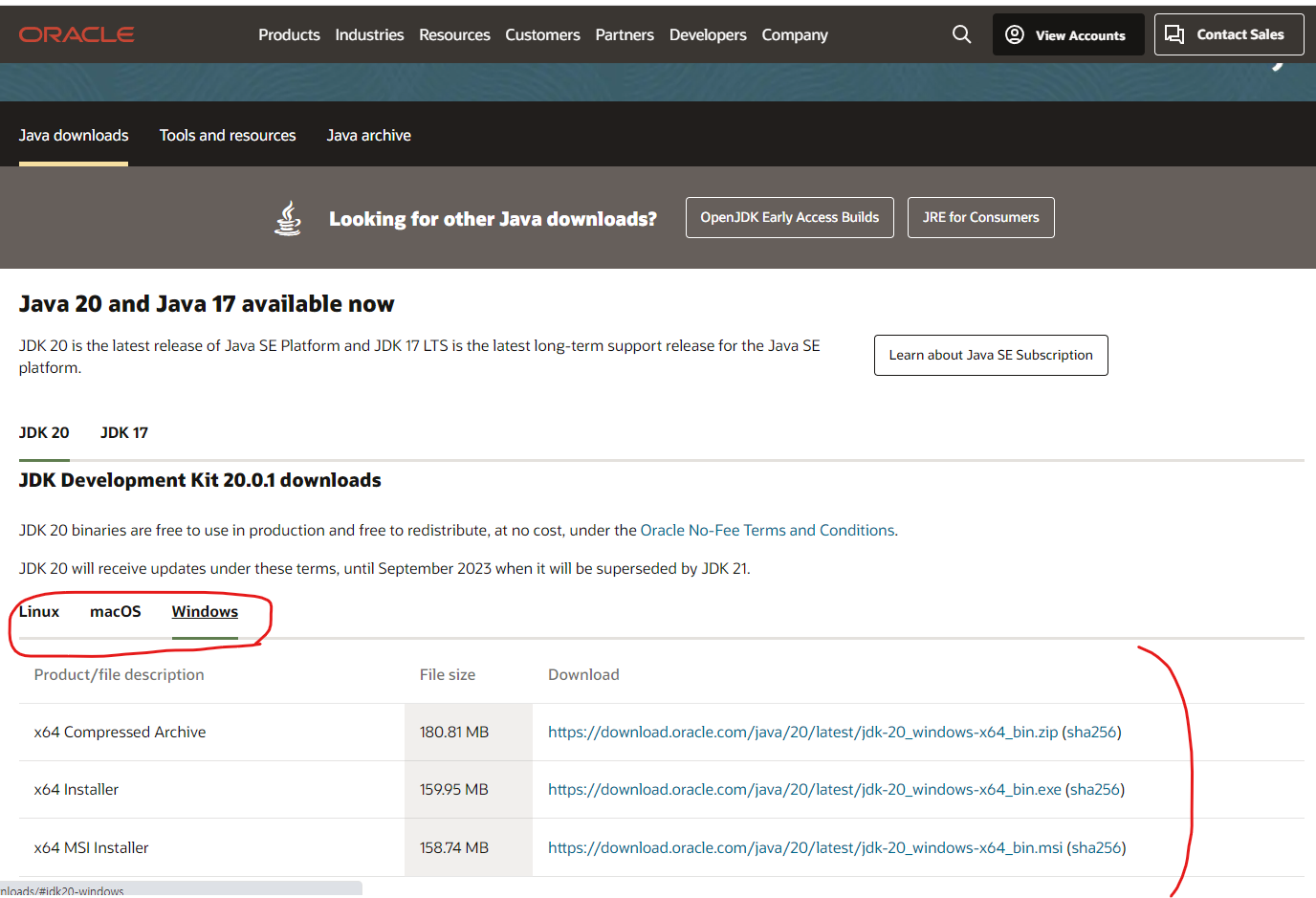Click 'x64 Compressed Archive' row text

click(x=120, y=732)
